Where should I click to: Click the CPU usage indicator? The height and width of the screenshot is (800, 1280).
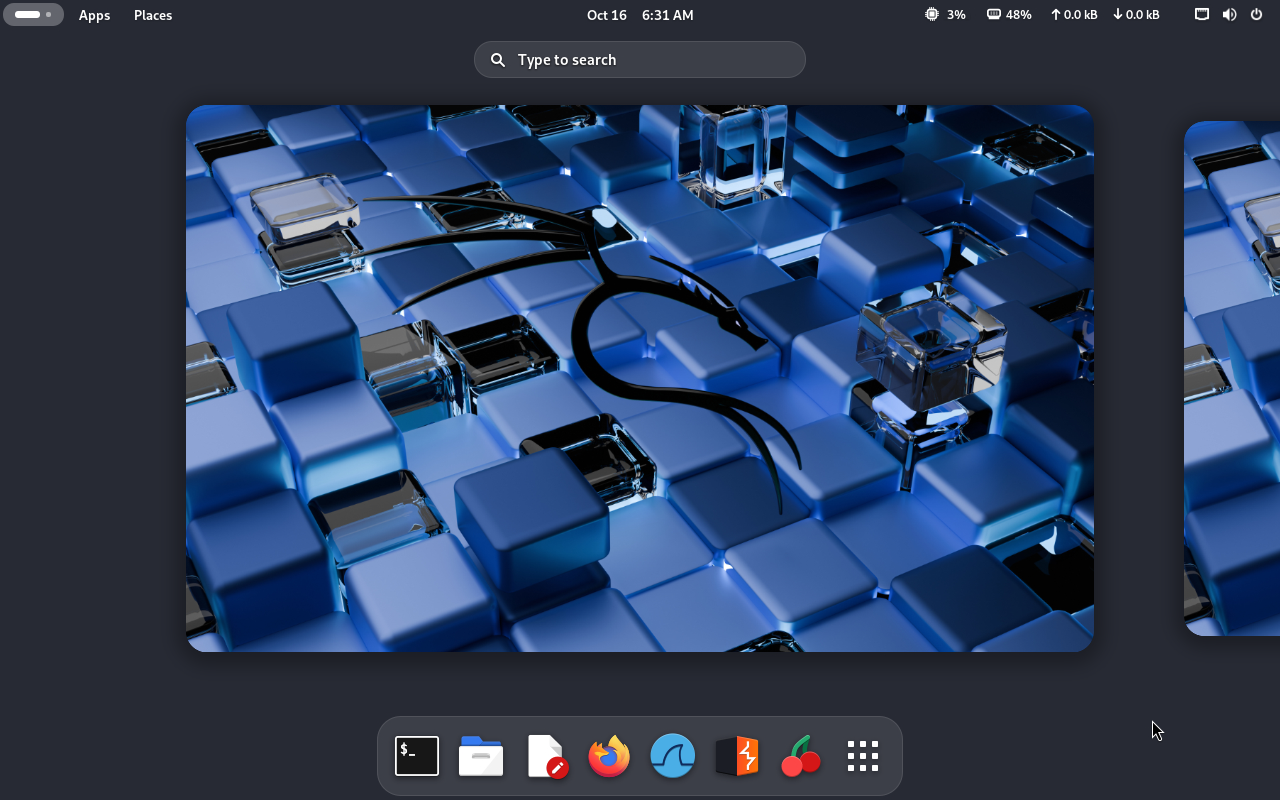coord(945,15)
